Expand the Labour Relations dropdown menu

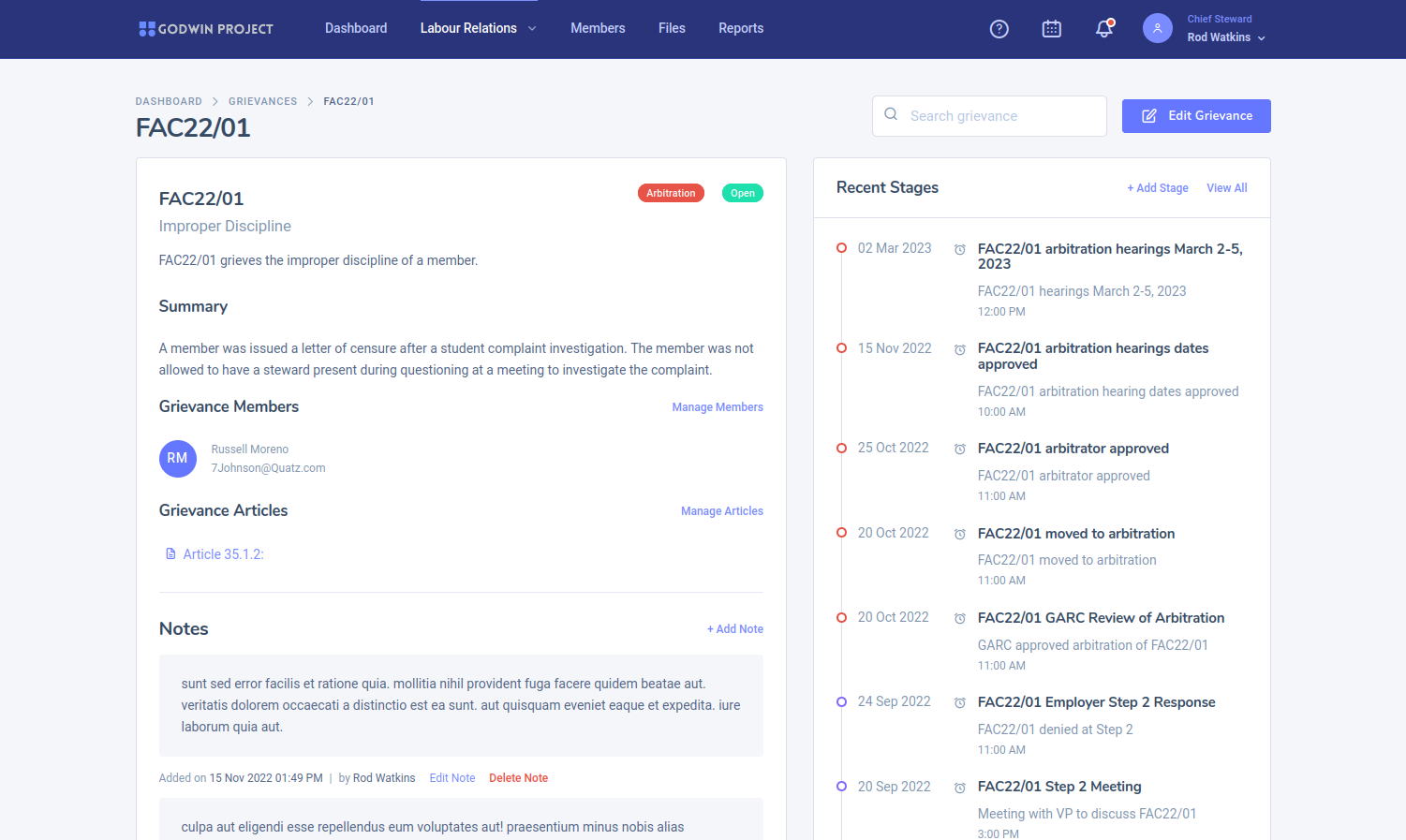(478, 28)
